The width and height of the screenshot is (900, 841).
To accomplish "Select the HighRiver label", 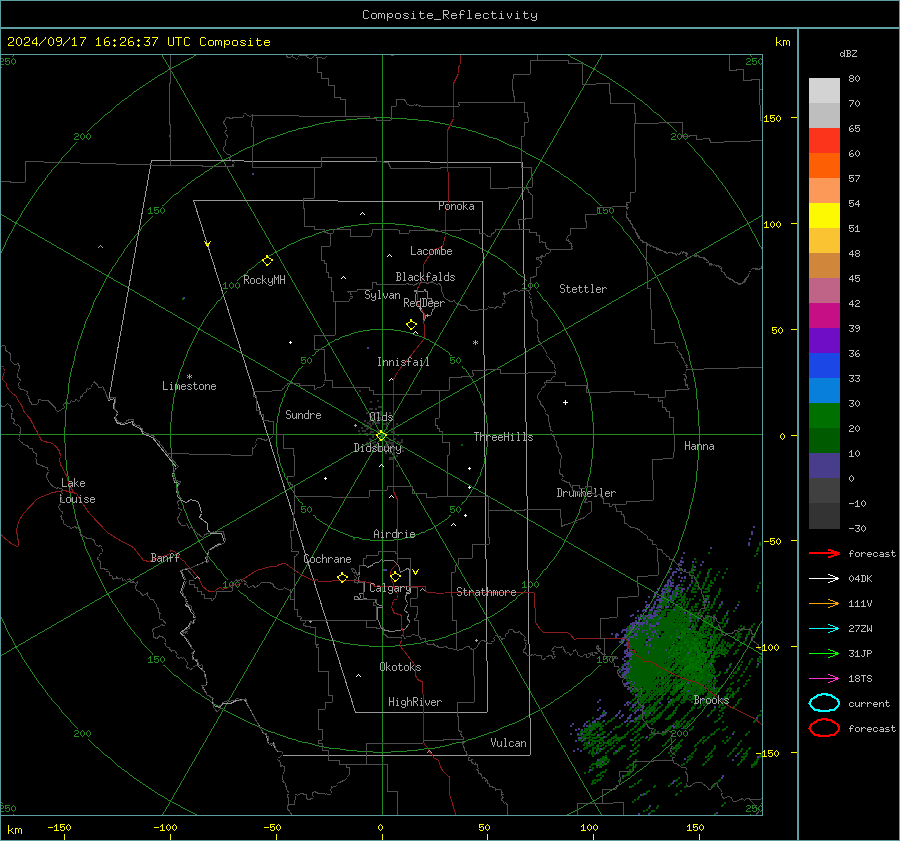I will pyautogui.click(x=415, y=702).
